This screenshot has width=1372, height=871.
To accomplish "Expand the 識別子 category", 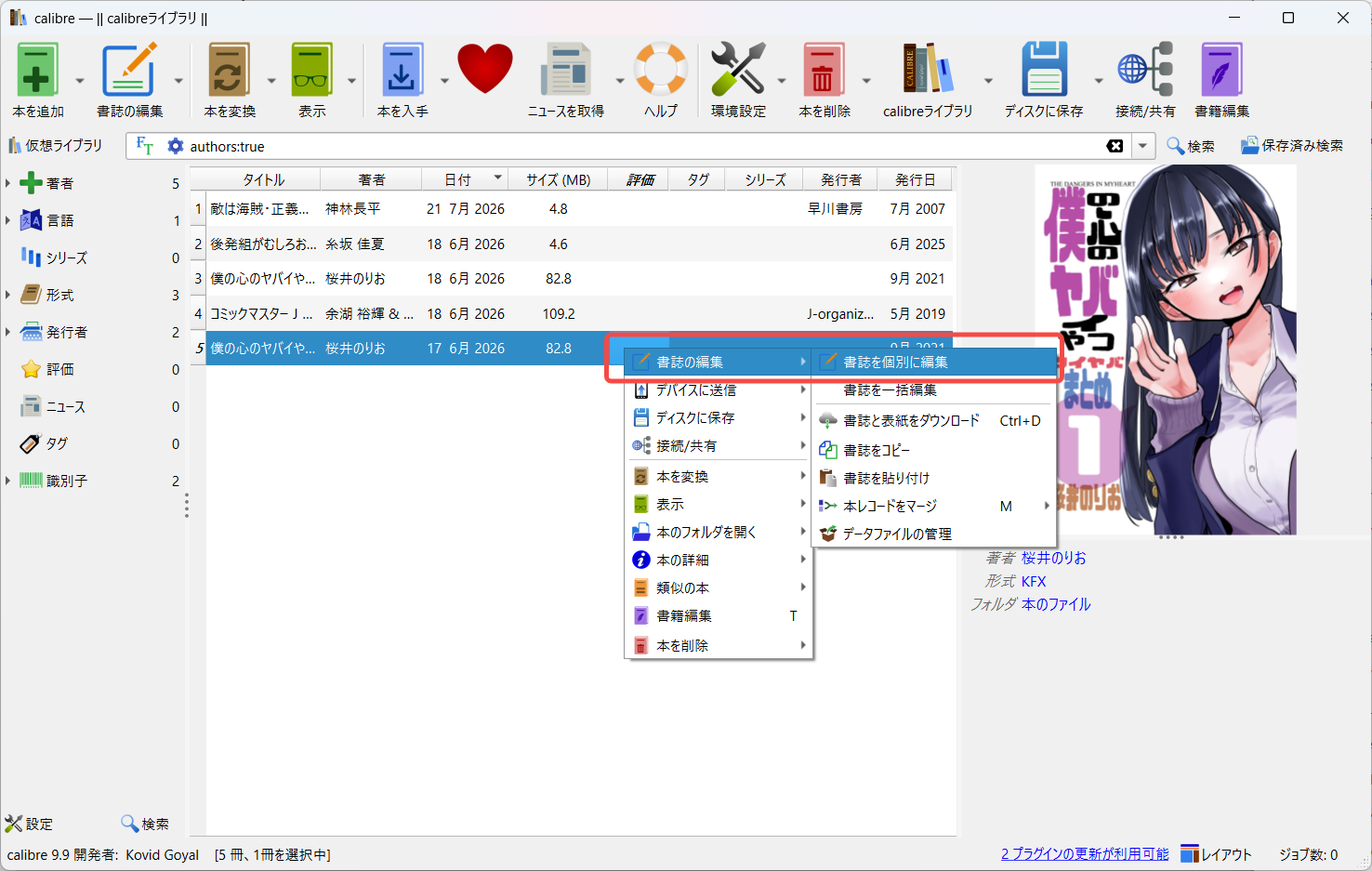I will coord(8,481).
